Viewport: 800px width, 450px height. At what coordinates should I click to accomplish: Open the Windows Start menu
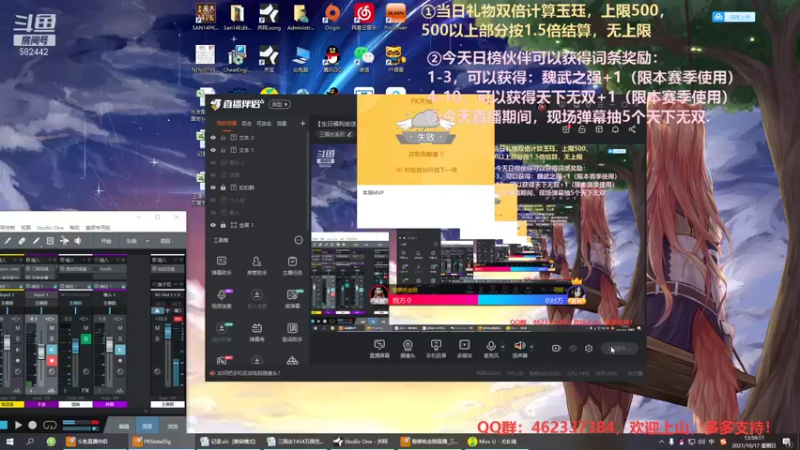(x=9, y=442)
